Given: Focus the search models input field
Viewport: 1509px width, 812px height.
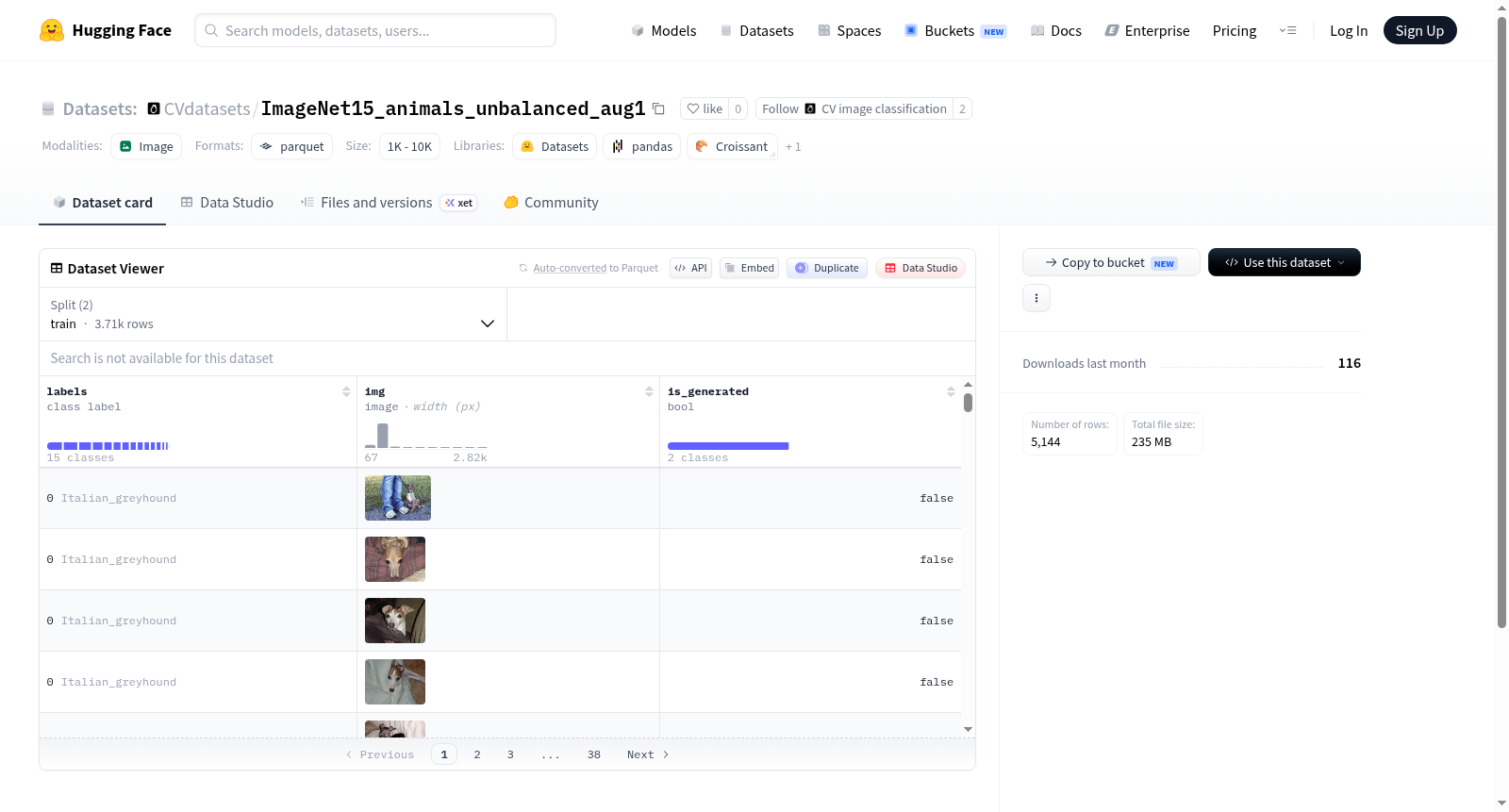Looking at the screenshot, I should point(375,30).
